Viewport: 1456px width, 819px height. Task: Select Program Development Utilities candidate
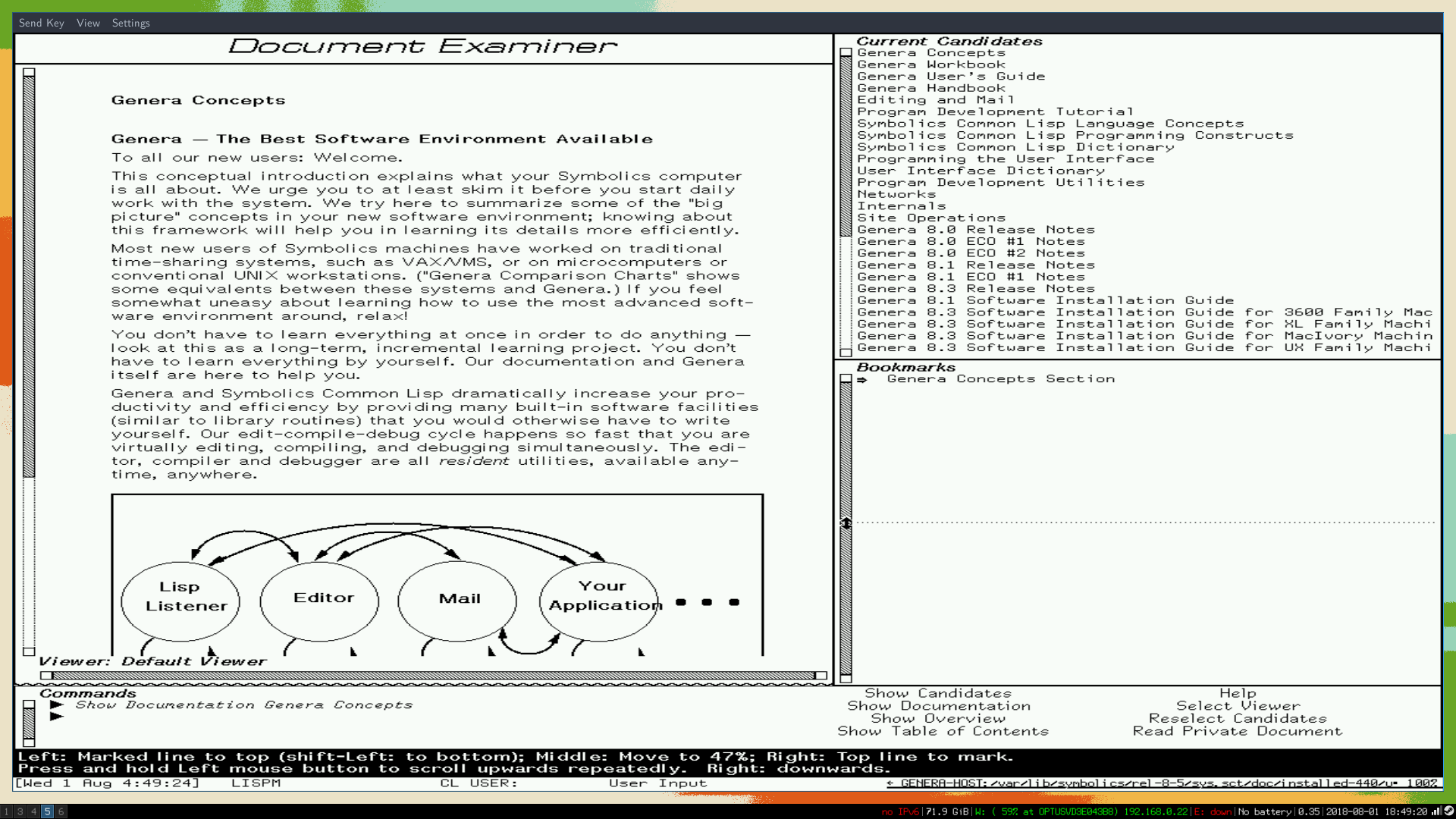click(1001, 183)
